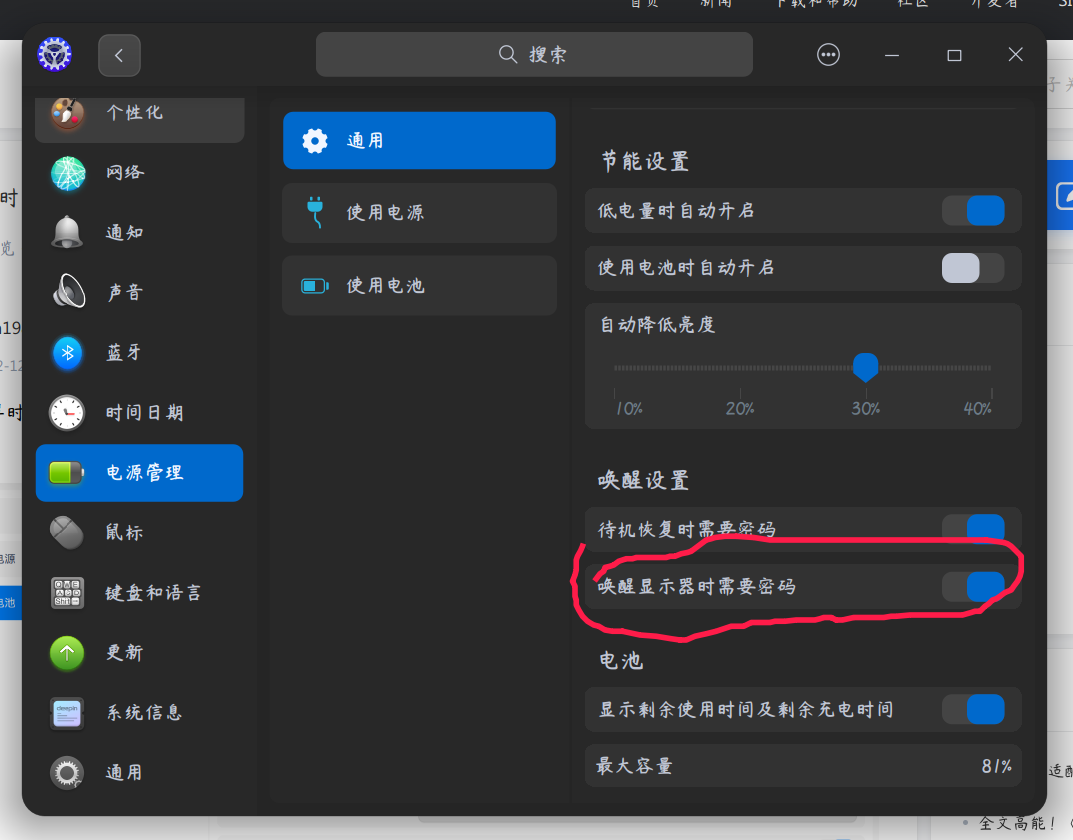The image size is (1073, 840).
Task: Click the 81% 最大容量 value
Action: point(996,766)
